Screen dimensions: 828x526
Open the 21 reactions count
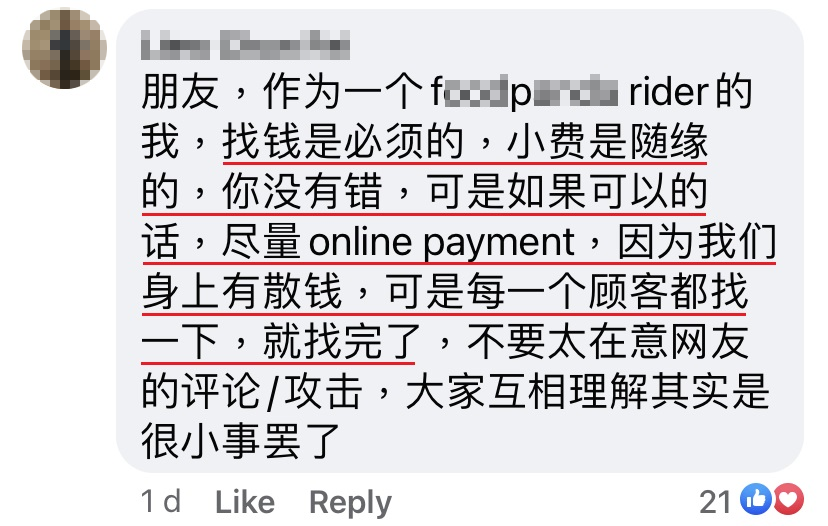714,502
